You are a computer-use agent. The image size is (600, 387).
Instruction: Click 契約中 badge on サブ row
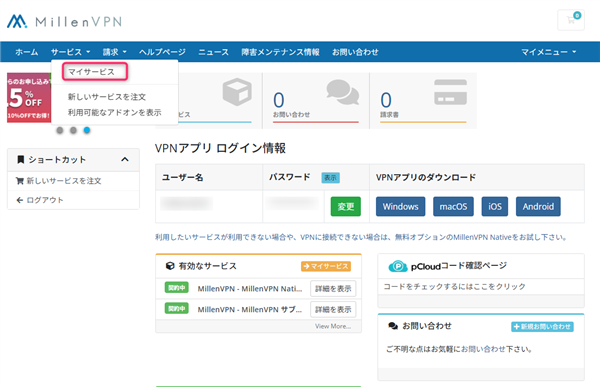tap(176, 308)
